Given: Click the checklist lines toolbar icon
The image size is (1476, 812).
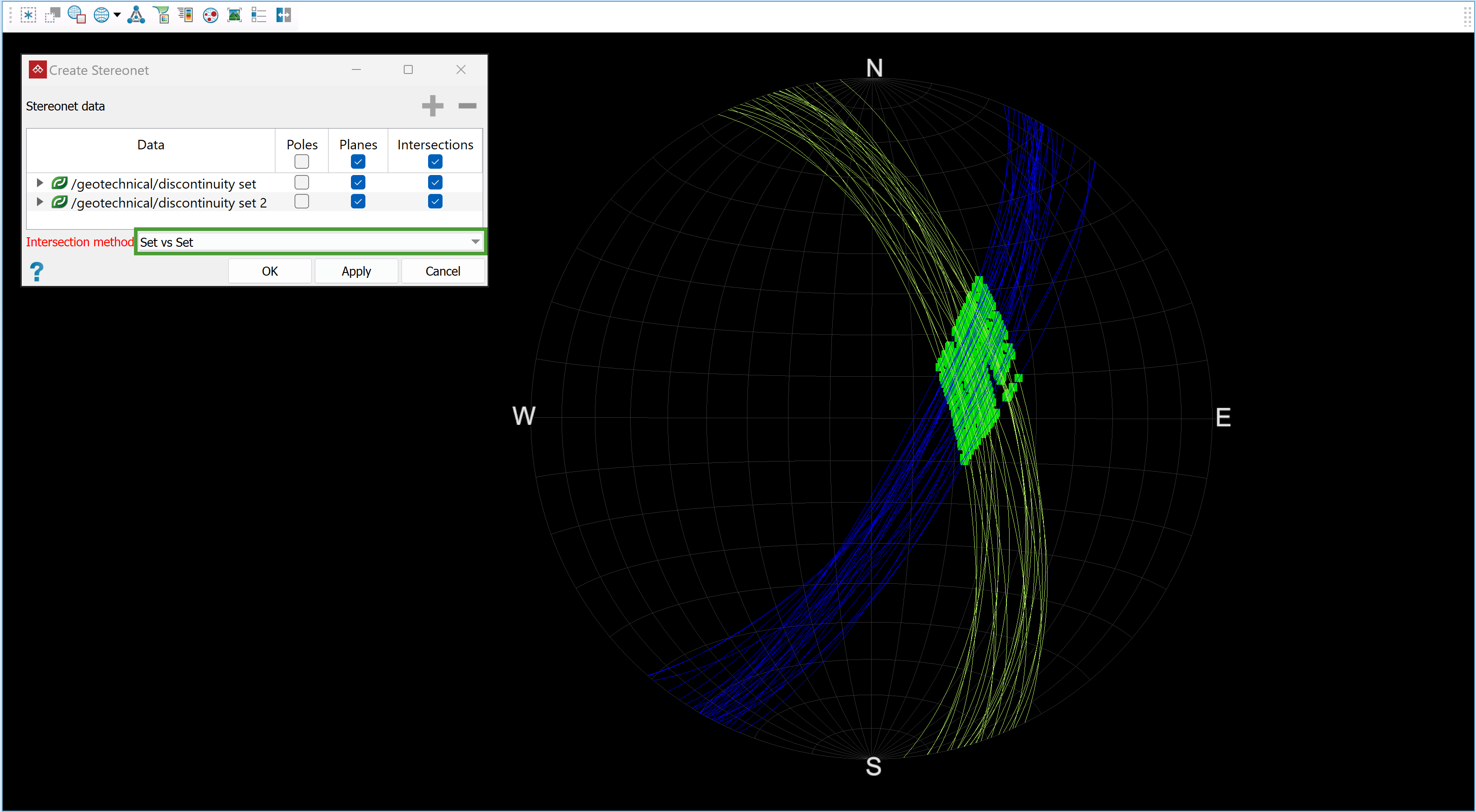Looking at the screenshot, I should (259, 15).
